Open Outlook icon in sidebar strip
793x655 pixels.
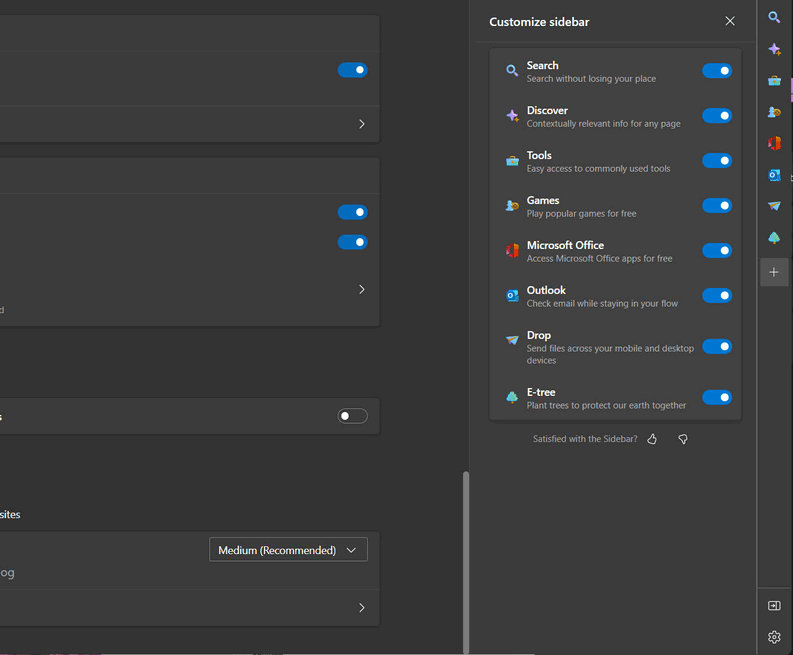click(774, 175)
